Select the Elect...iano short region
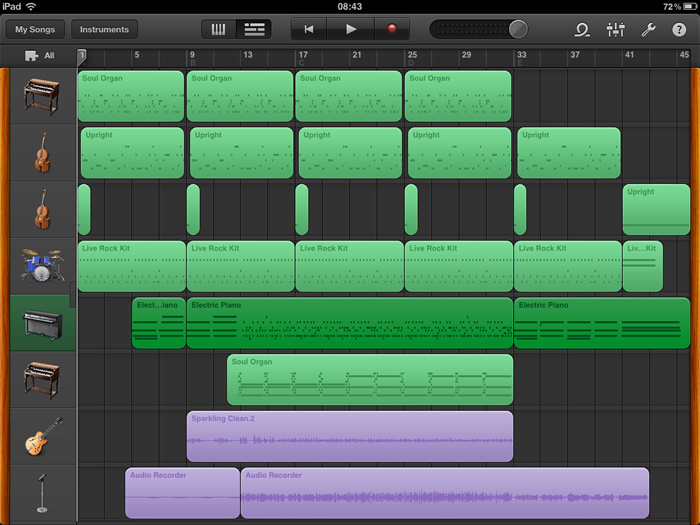700x525 pixels. tap(158, 323)
